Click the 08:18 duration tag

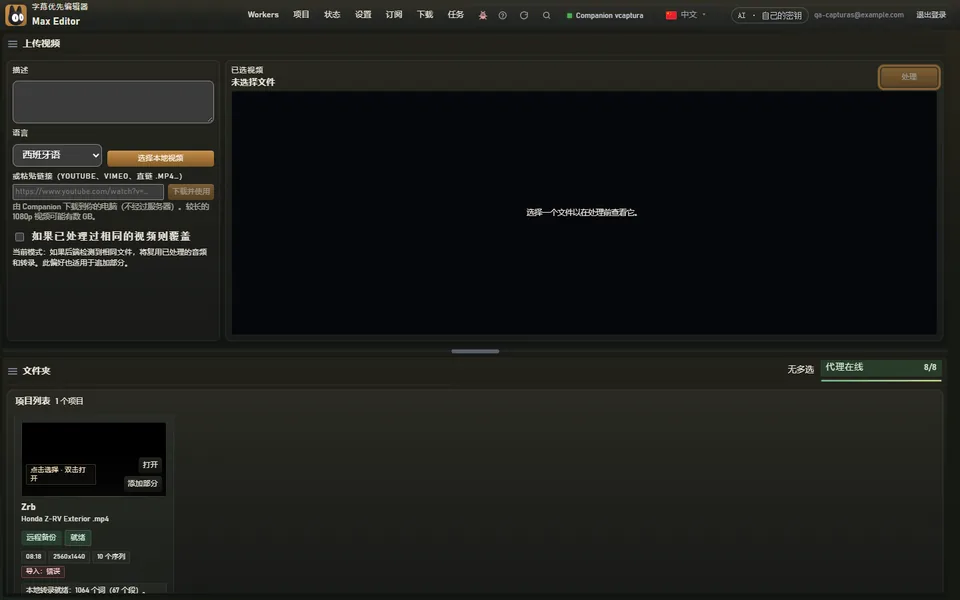tap(34, 557)
